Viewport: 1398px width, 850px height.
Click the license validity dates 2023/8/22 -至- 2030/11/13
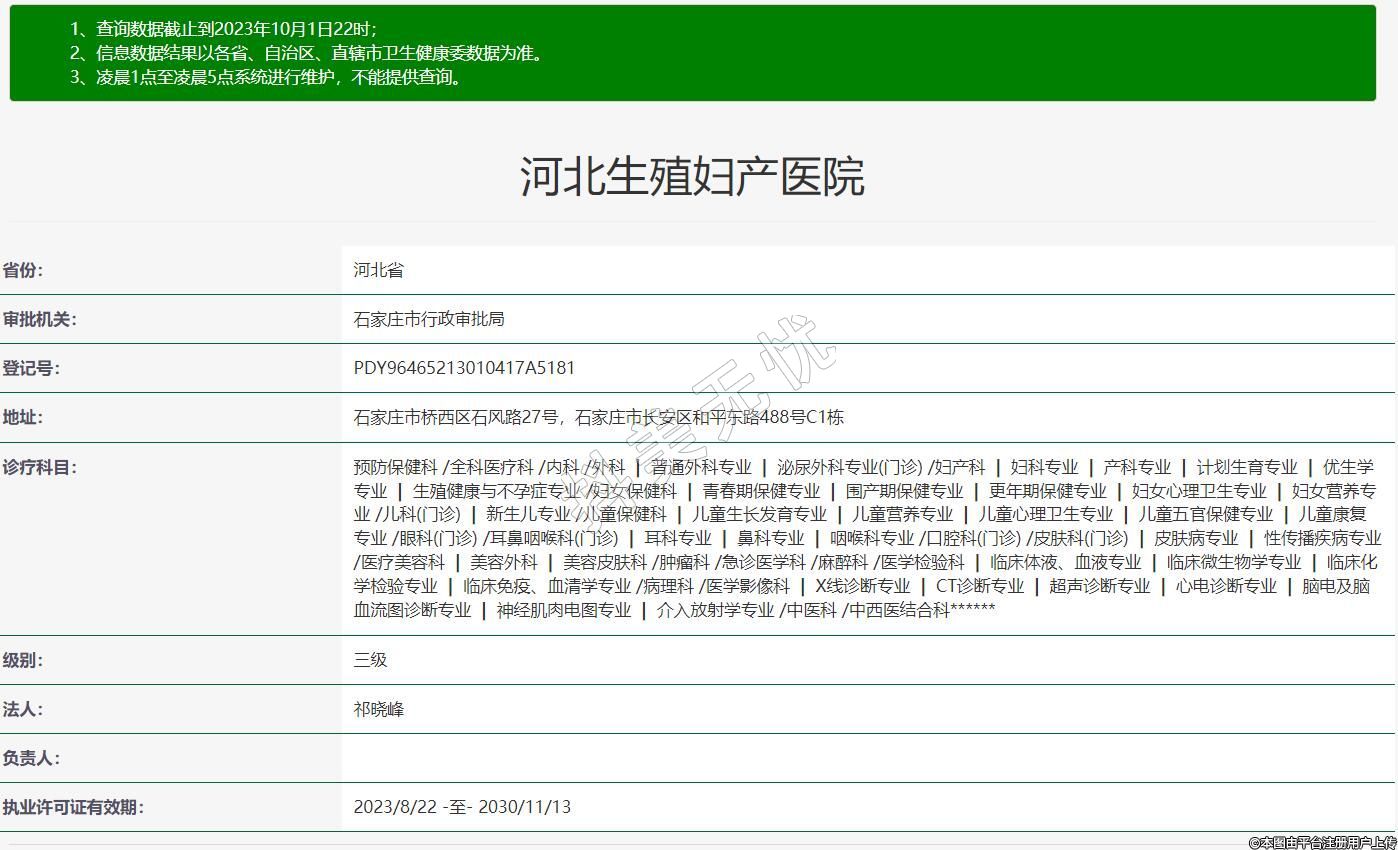tap(462, 807)
